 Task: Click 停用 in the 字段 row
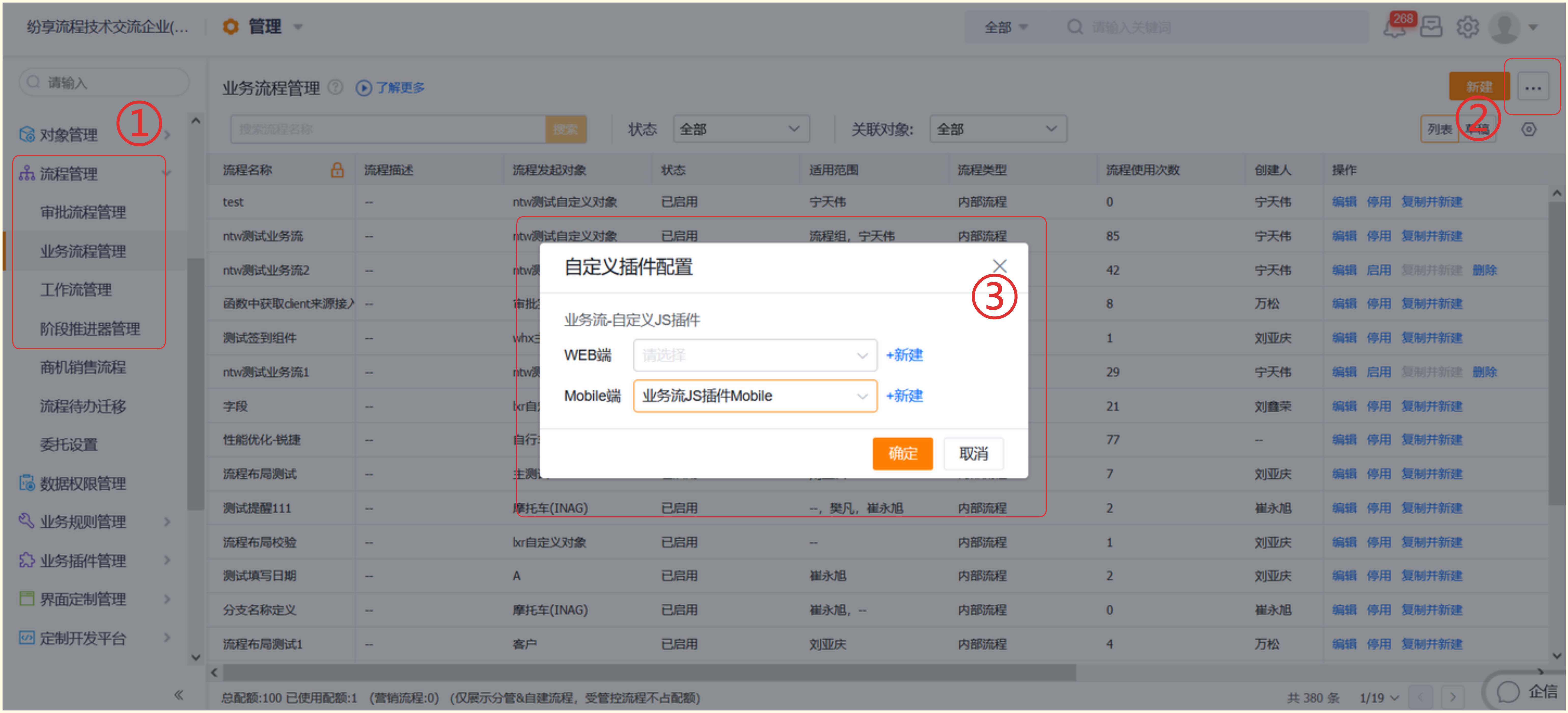1379,407
